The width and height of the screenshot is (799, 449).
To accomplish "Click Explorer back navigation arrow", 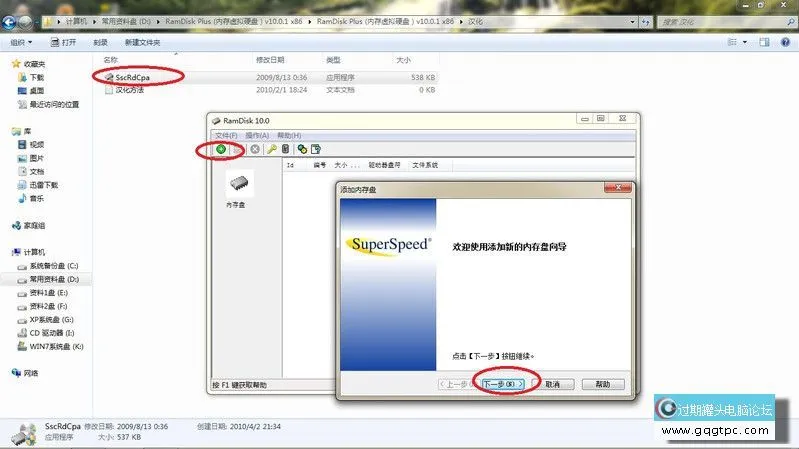I will coord(9,22).
